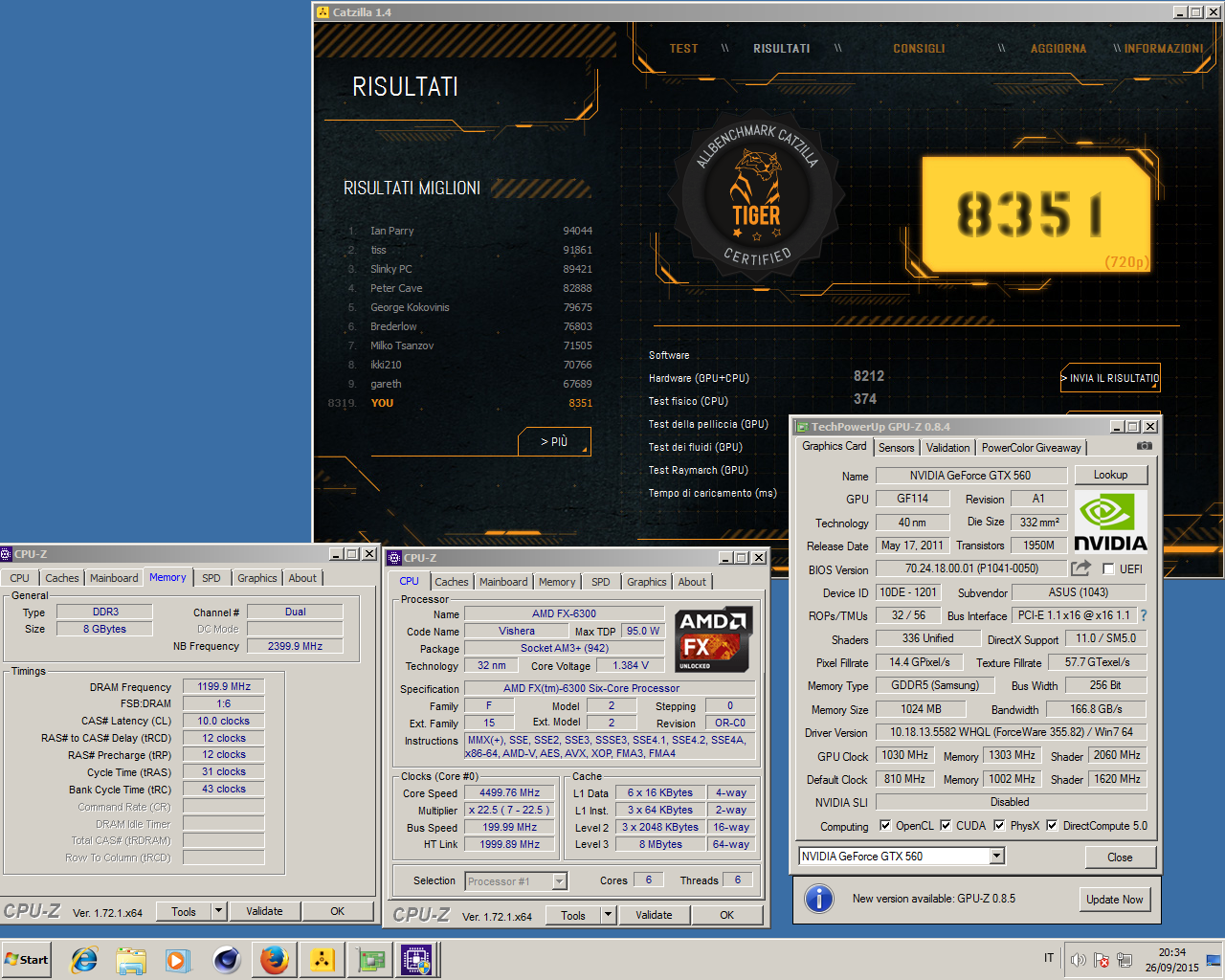Image resolution: width=1225 pixels, height=980 pixels.
Task: Open Action Center flag tray icon
Action: [1102, 960]
